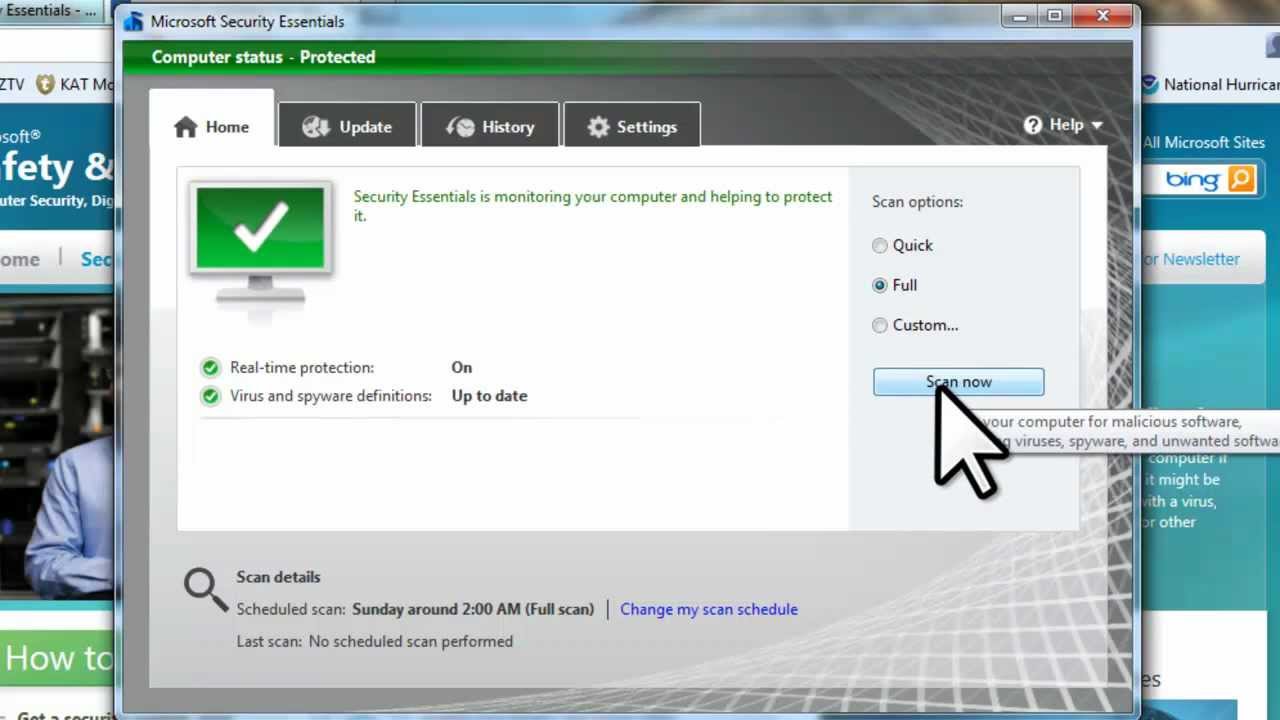
Task: Click the house icon on Home tab
Action: pyautogui.click(x=185, y=127)
